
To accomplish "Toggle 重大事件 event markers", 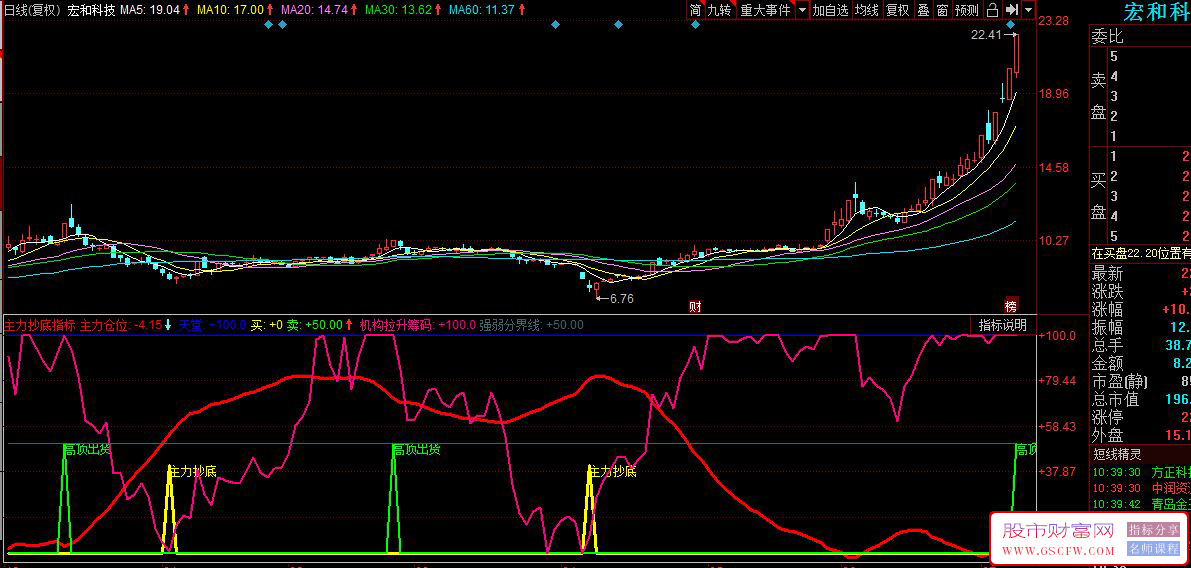I will point(766,10).
